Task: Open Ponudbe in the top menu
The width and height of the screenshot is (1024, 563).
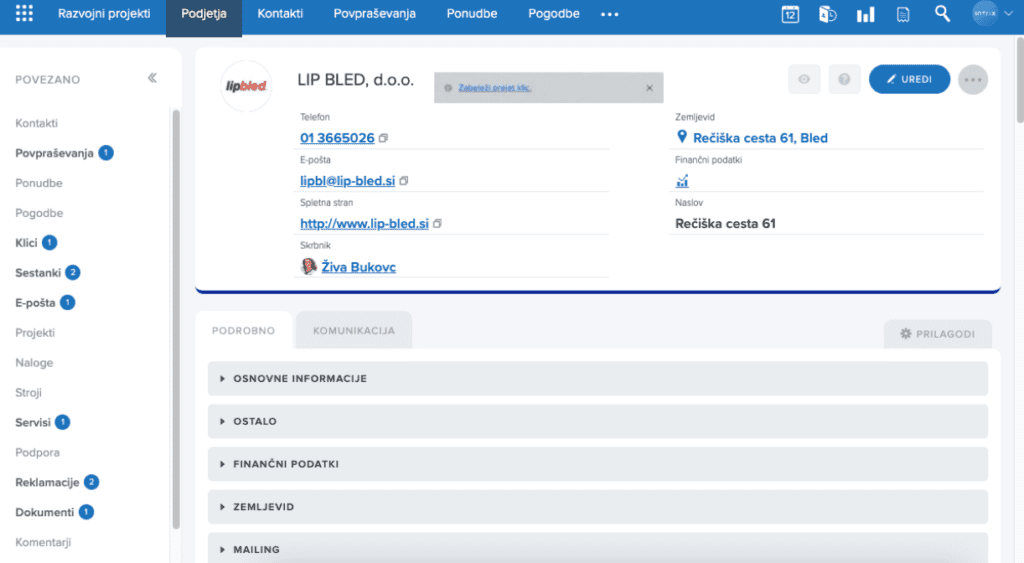Action: click(x=472, y=14)
